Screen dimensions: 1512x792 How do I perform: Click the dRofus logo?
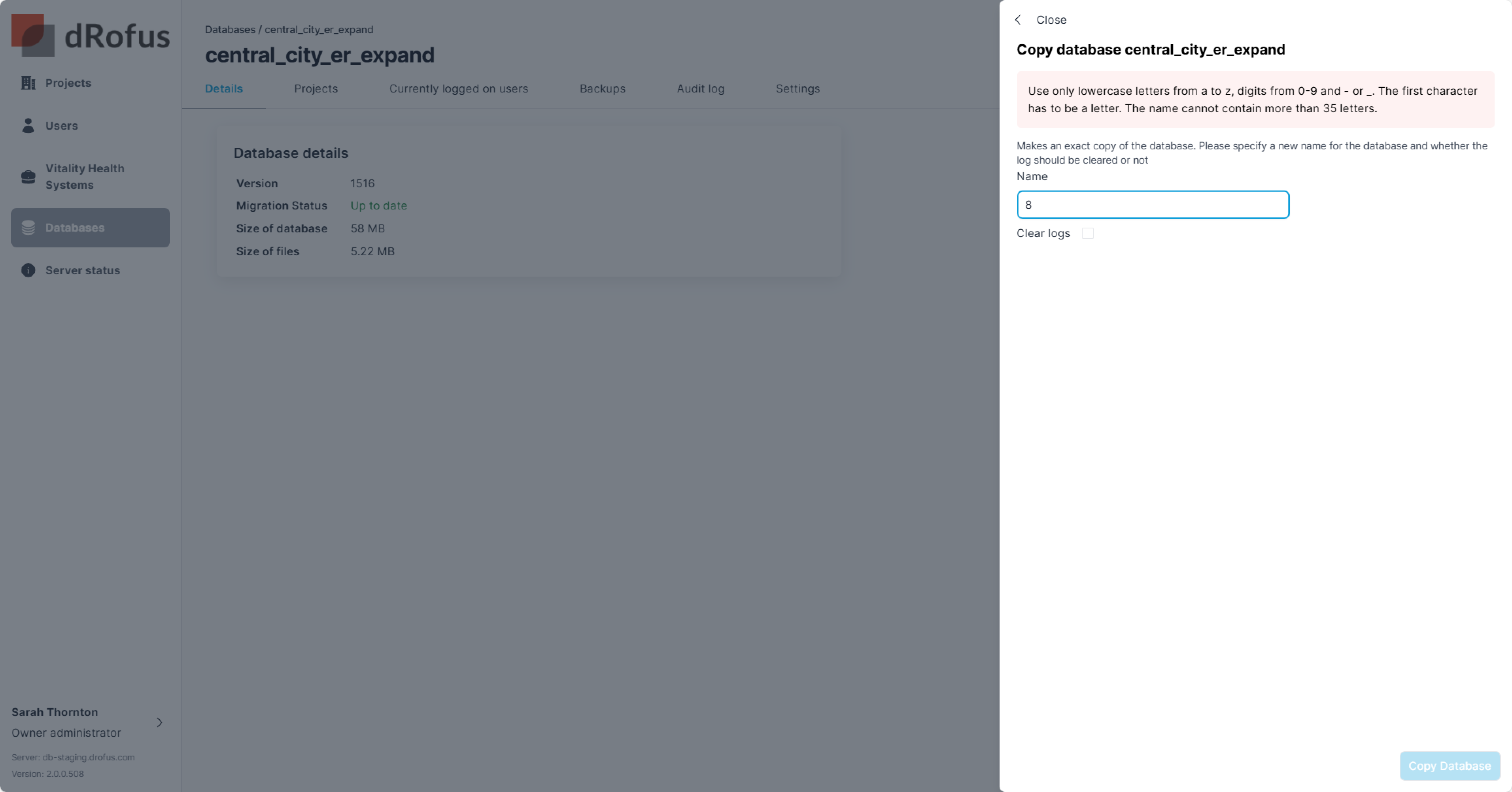click(x=91, y=35)
